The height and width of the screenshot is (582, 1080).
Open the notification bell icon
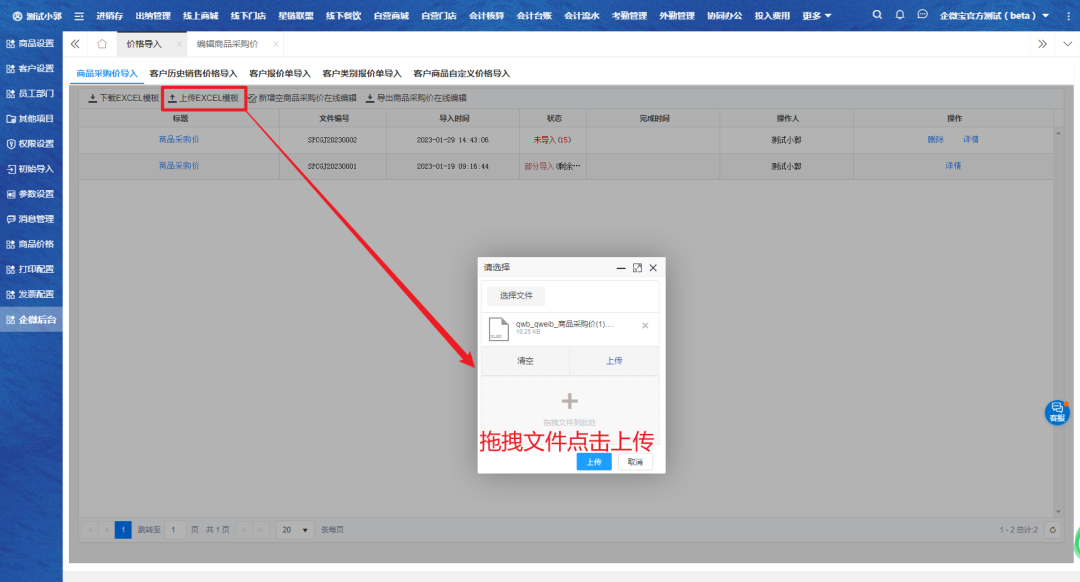coord(900,15)
